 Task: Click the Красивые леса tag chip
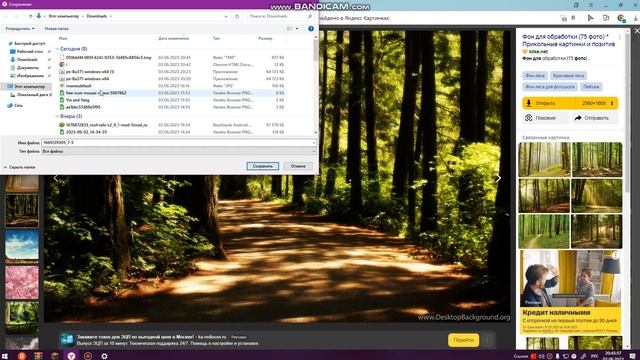pos(568,76)
